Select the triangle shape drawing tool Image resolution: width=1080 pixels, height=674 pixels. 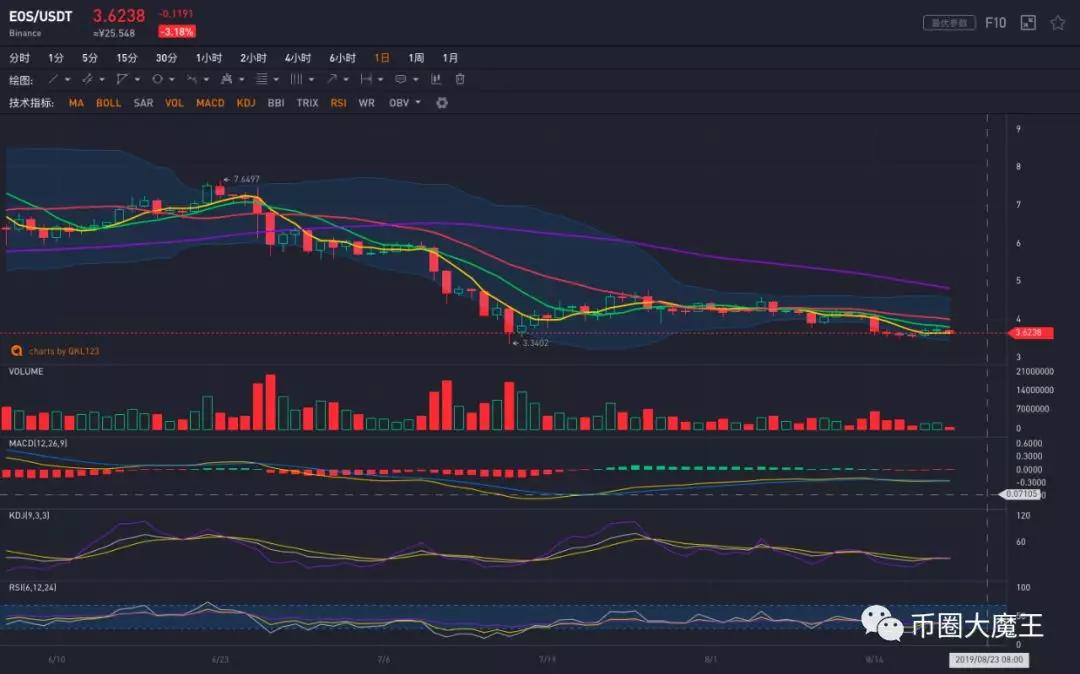[122, 80]
